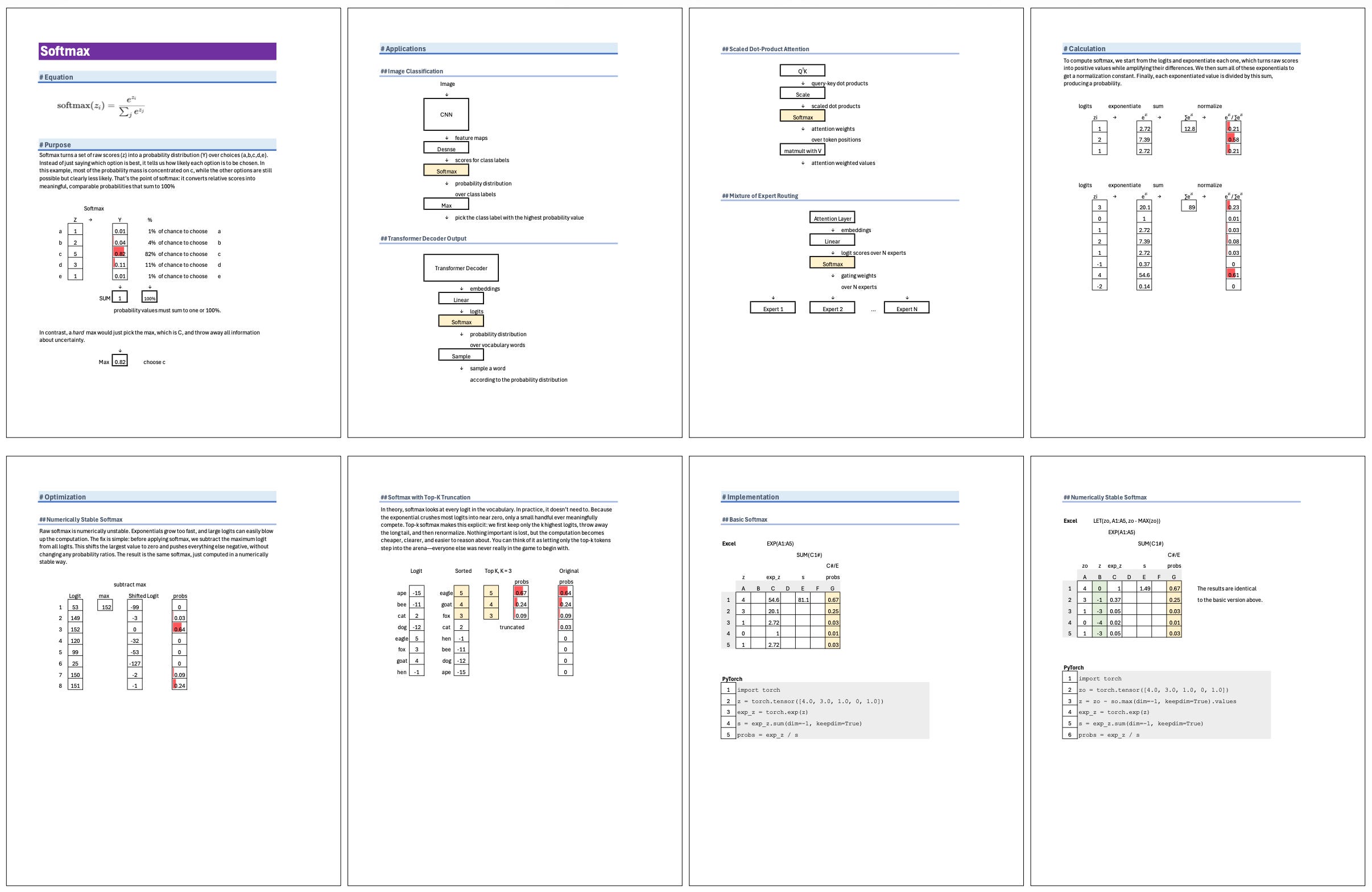Click the purple Softmax title banner
1372x892 pixels.
click(x=157, y=51)
